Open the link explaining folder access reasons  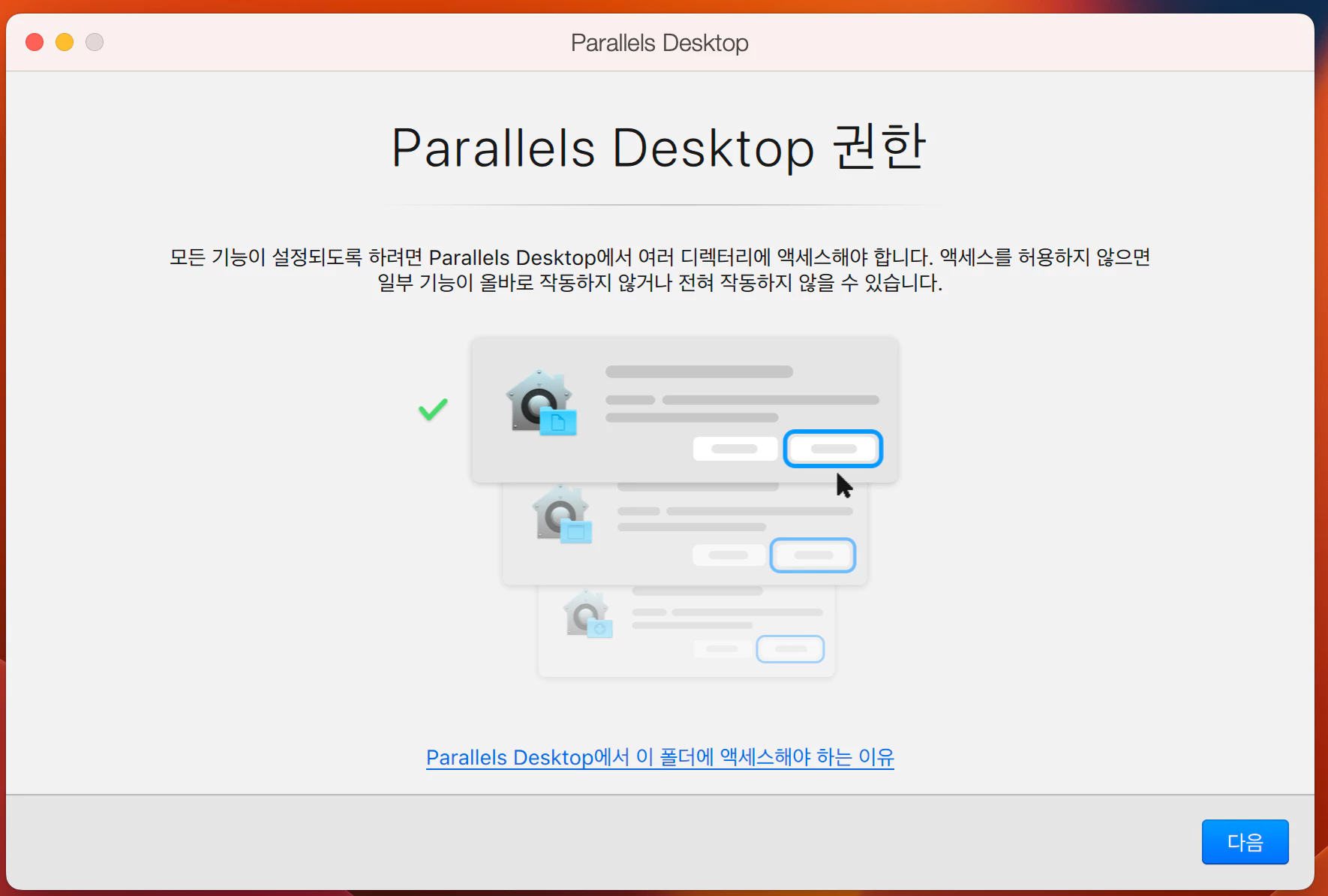(659, 758)
